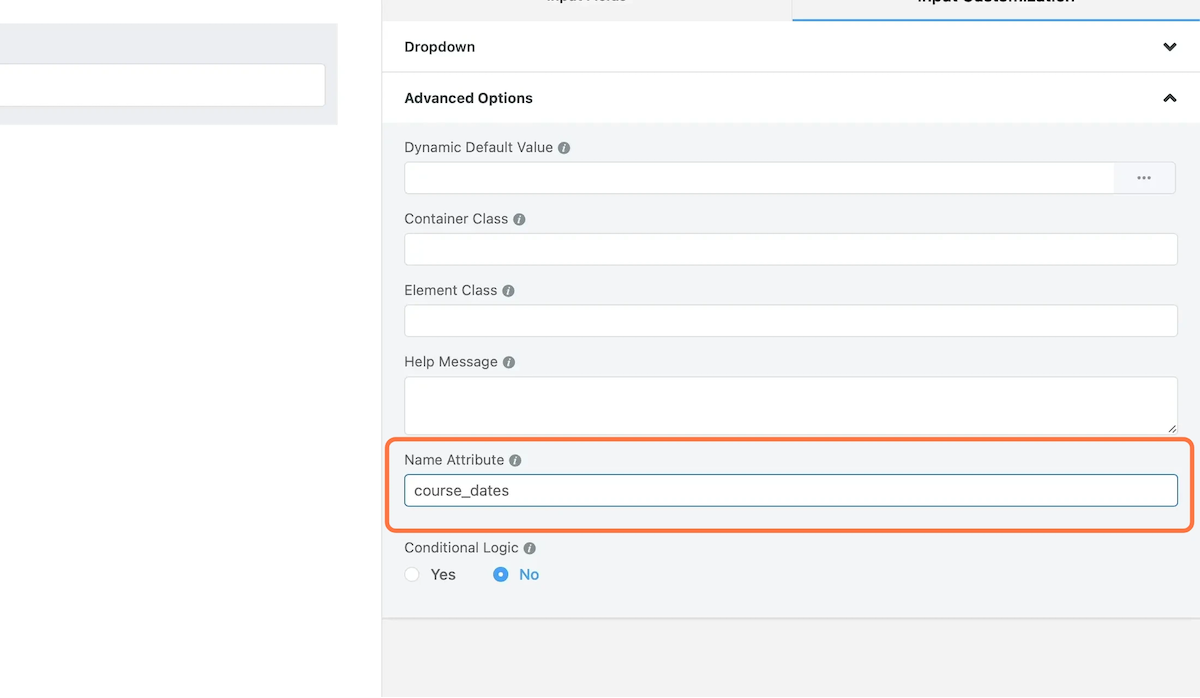Viewport: 1200px width, 698px height.
Task: Click inside the Element Class field
Action: [x=790, y=321]
